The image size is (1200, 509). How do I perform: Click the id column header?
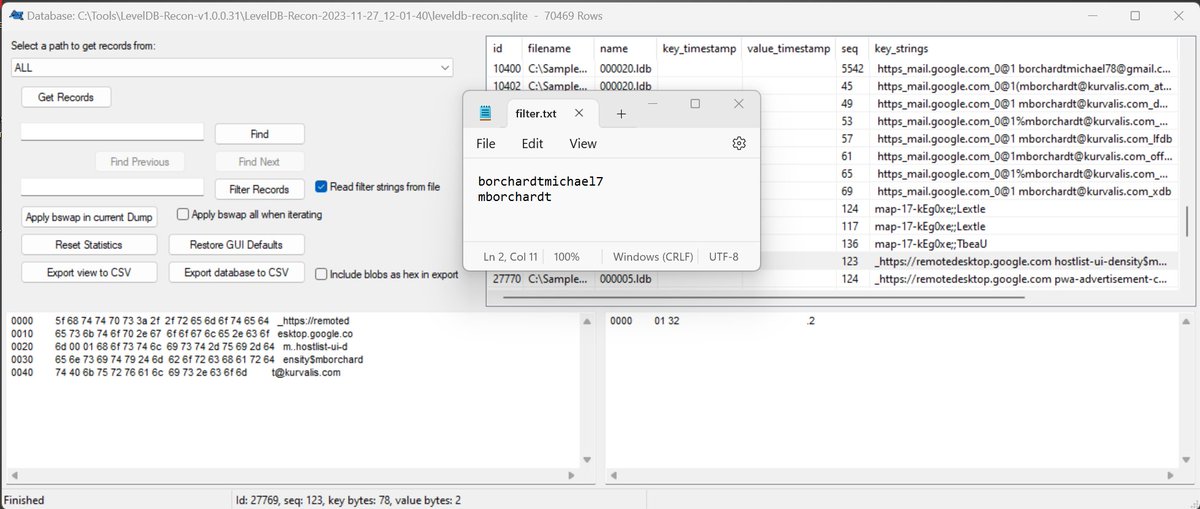[x=504, y=48]
